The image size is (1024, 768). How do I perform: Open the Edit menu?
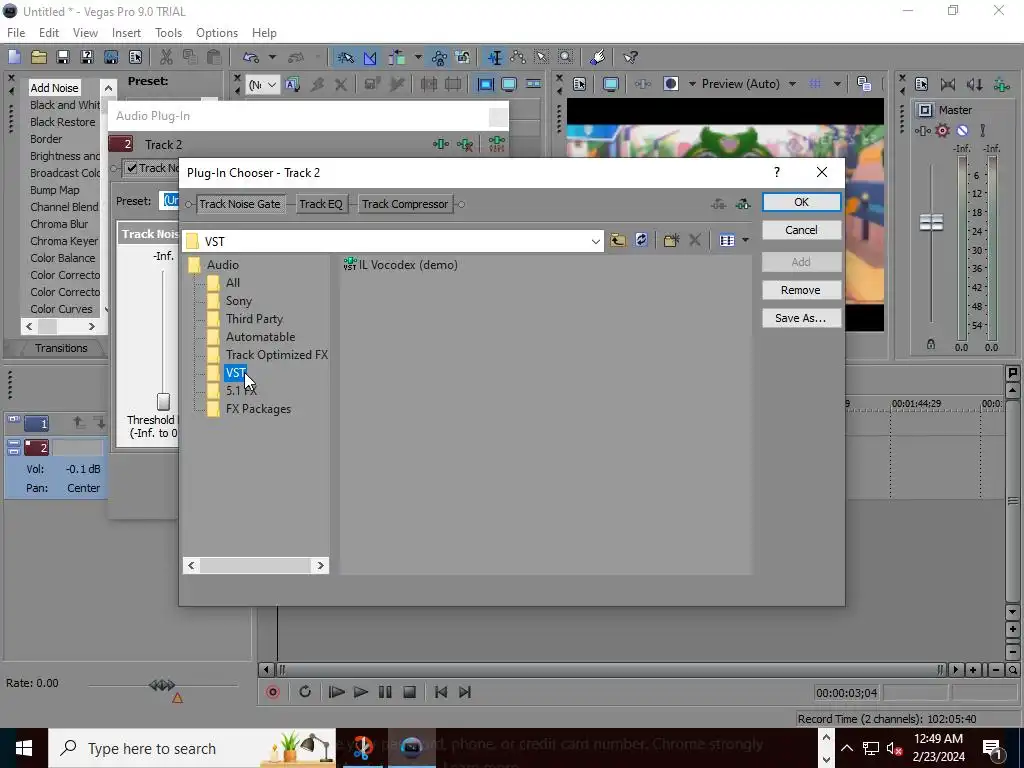tap(48, 33)
